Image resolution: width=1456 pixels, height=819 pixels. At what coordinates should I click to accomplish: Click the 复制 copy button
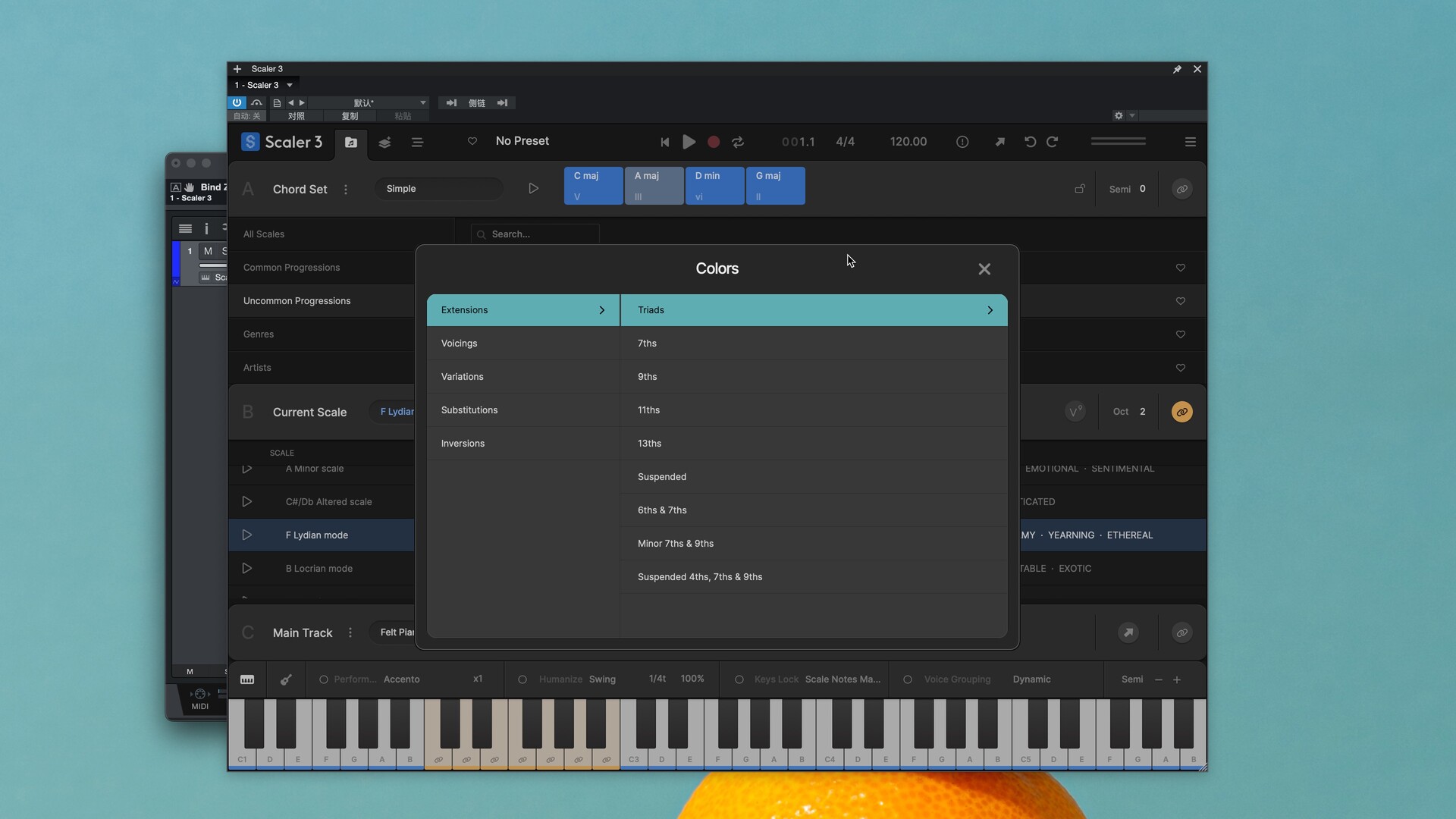(350, 116)
